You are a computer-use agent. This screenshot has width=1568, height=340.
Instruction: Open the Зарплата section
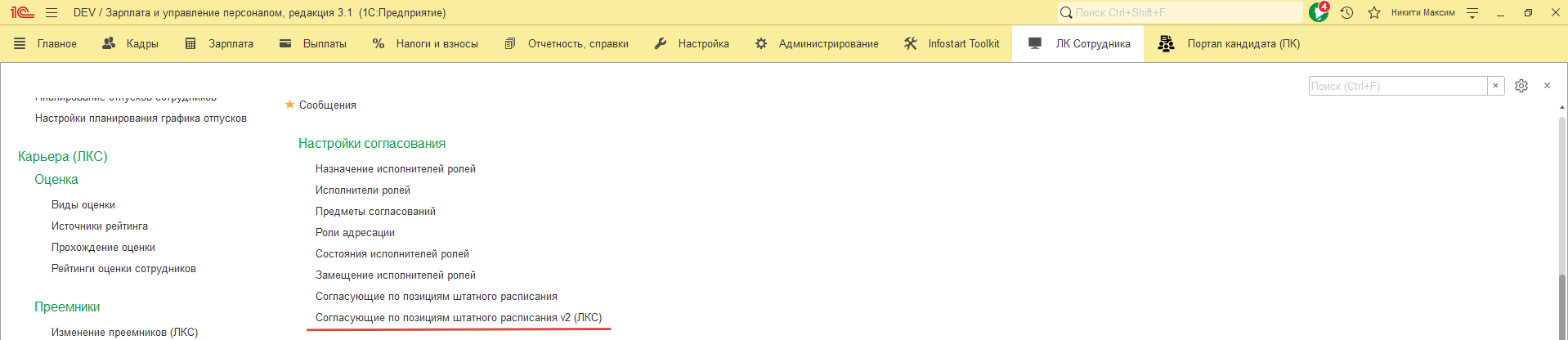pos(219,43)
